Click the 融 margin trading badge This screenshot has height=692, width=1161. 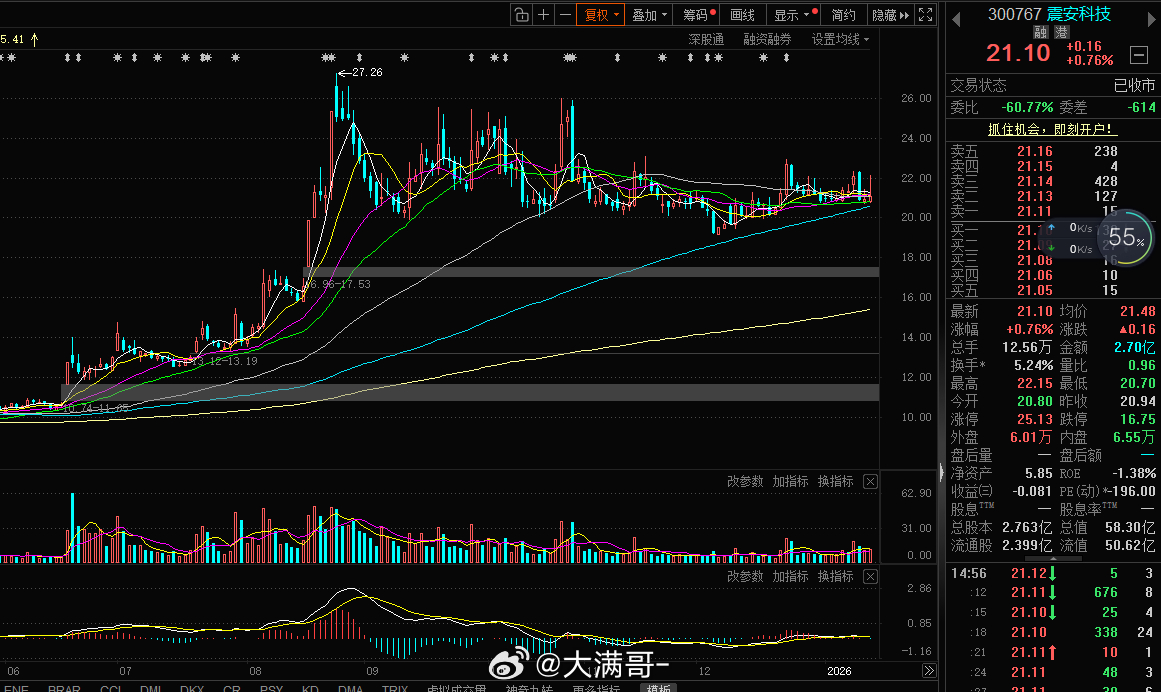point(1041,32)
